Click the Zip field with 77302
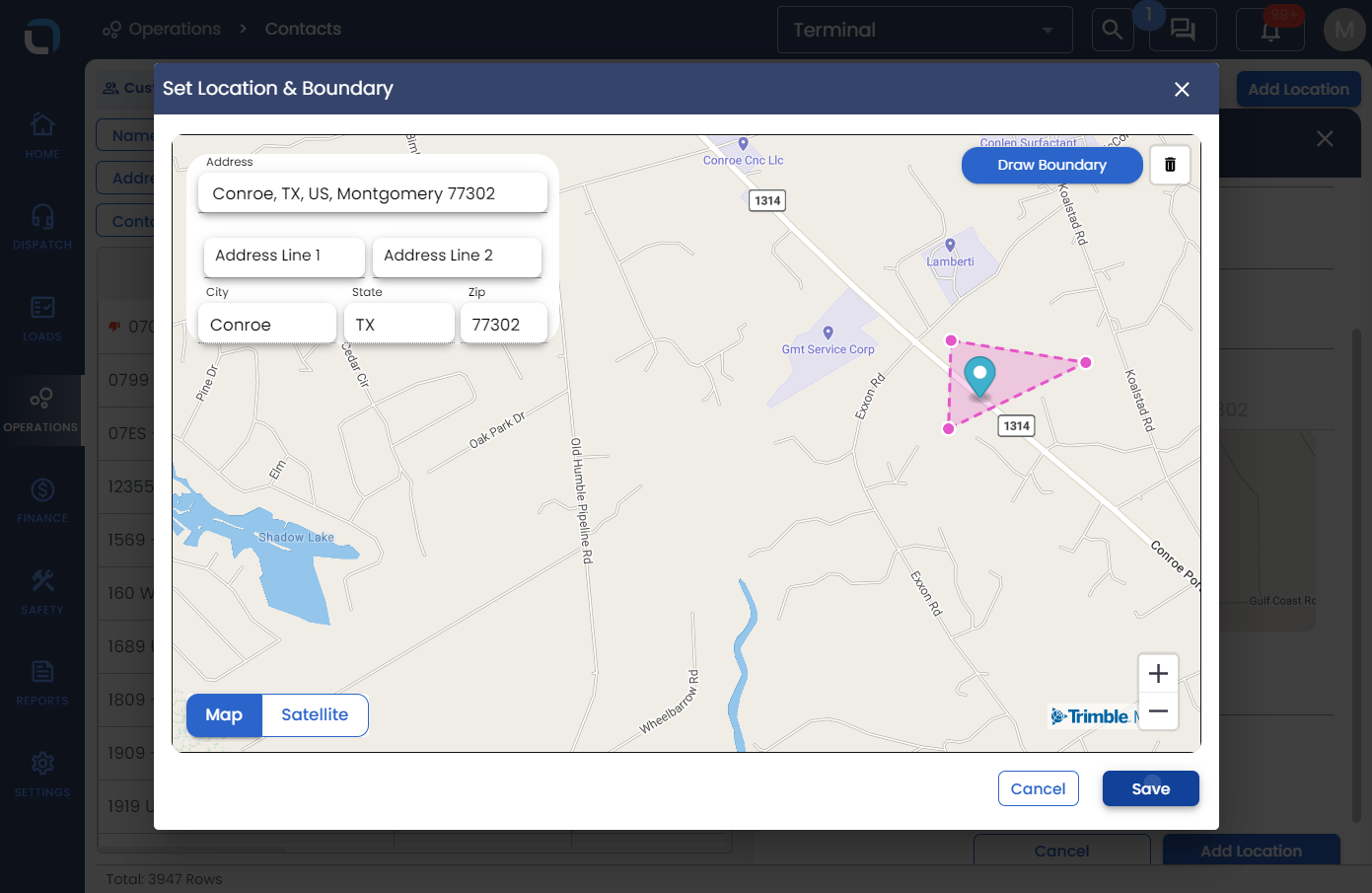Image resolution: width=1372 pixels, height=893 pixels. pyautogui.click(x=503, y=325)
